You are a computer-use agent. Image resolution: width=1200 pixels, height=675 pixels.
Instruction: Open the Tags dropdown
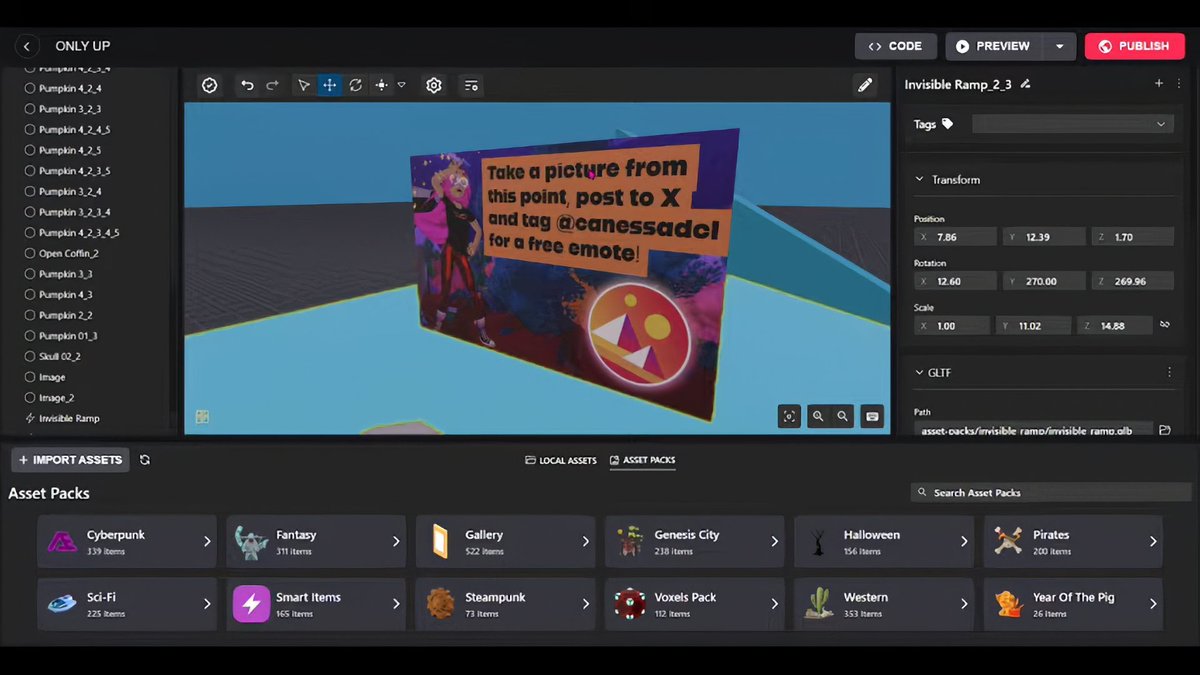[x=1073, y=124]
